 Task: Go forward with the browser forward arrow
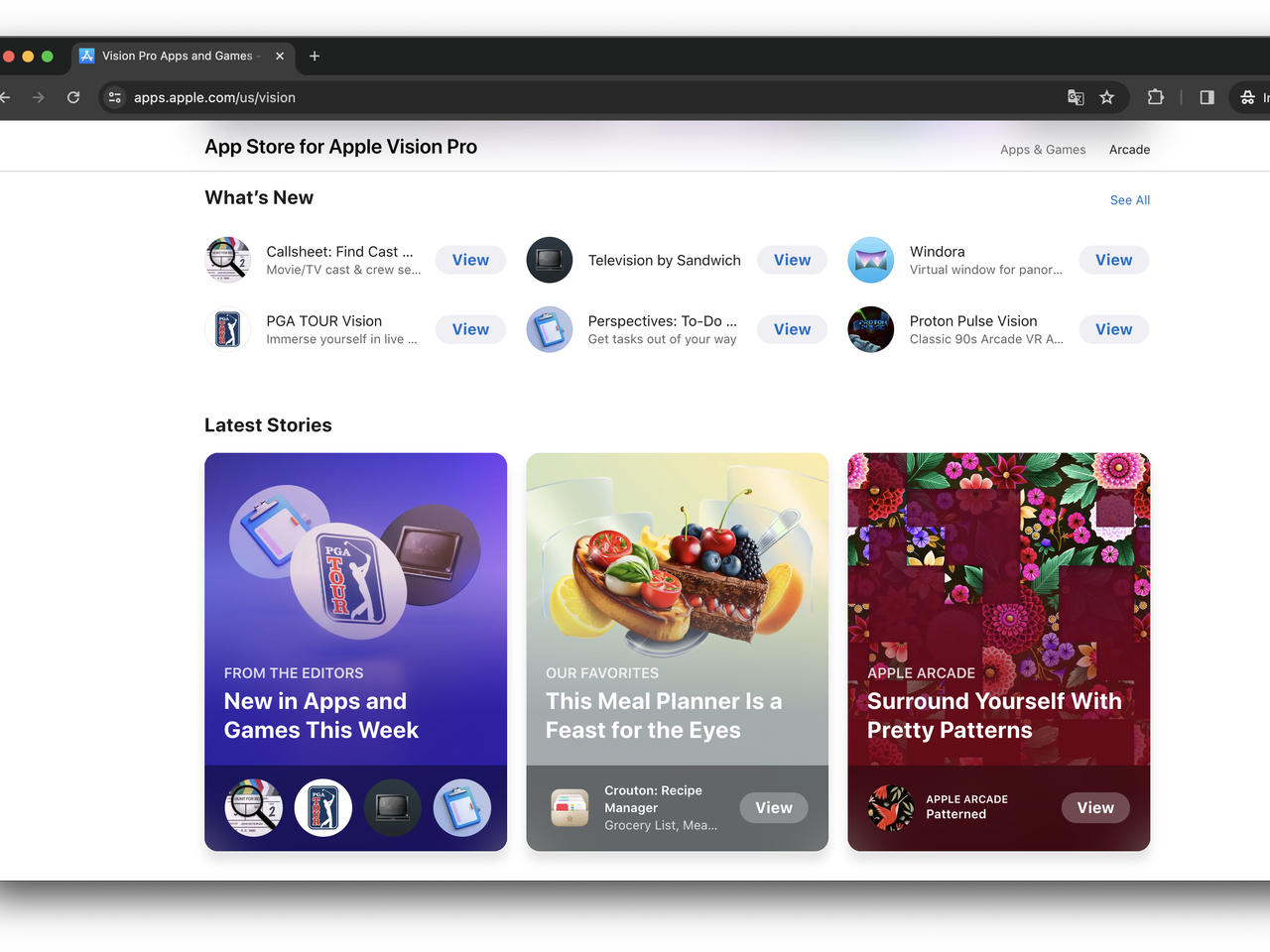[38, 97]
